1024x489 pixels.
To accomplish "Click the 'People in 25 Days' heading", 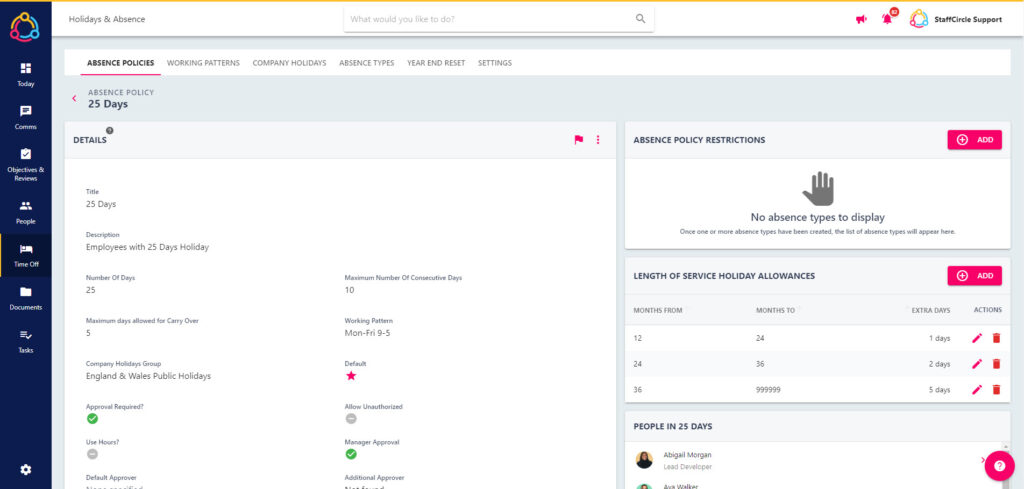I will [673, 426].
